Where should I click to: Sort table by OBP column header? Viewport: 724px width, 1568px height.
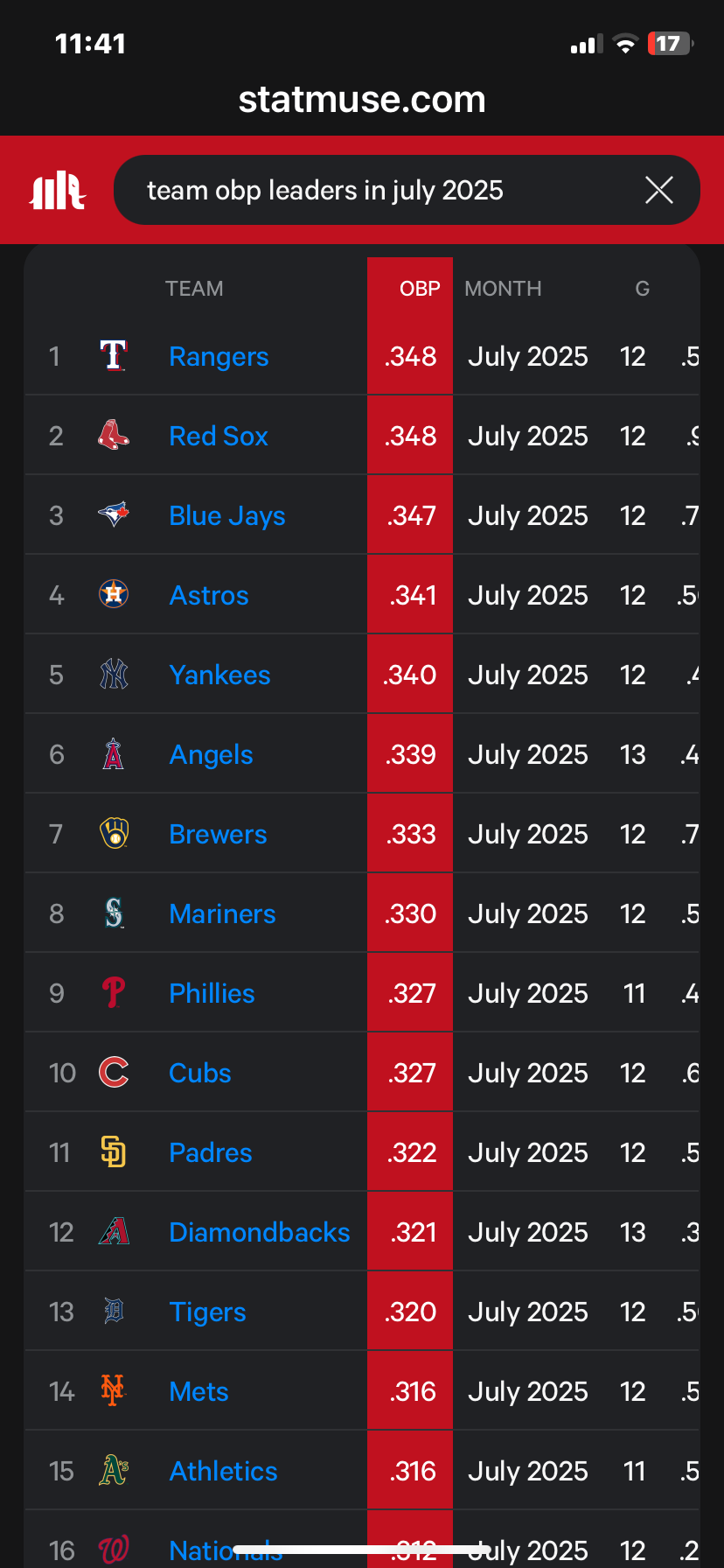[420, 289]
